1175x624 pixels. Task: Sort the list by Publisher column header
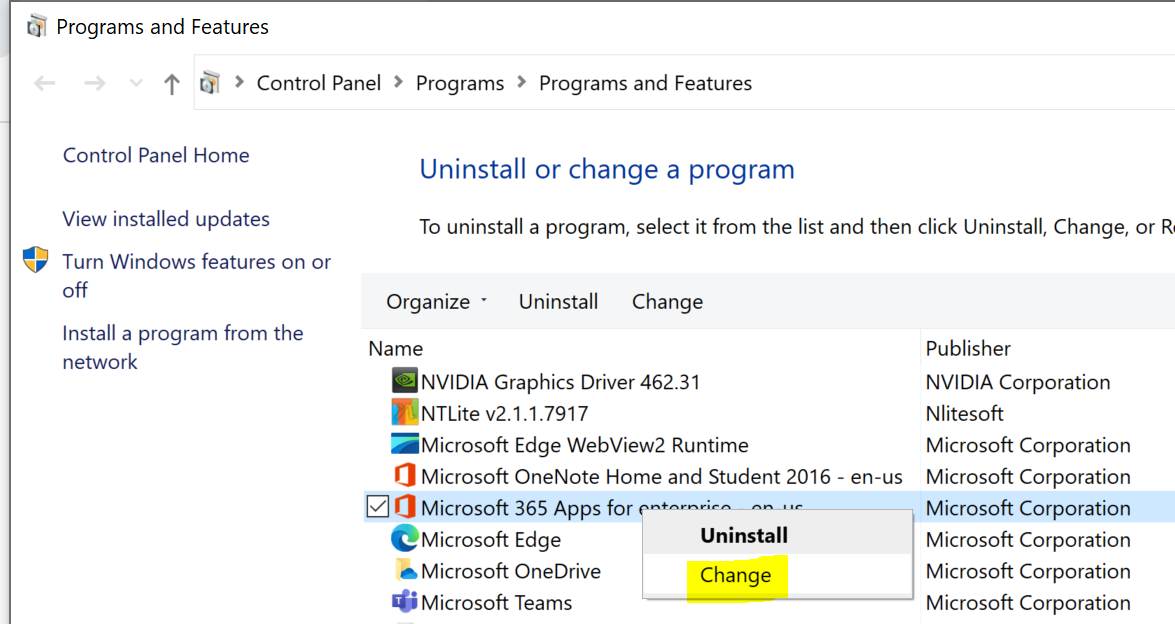point(968,348)
